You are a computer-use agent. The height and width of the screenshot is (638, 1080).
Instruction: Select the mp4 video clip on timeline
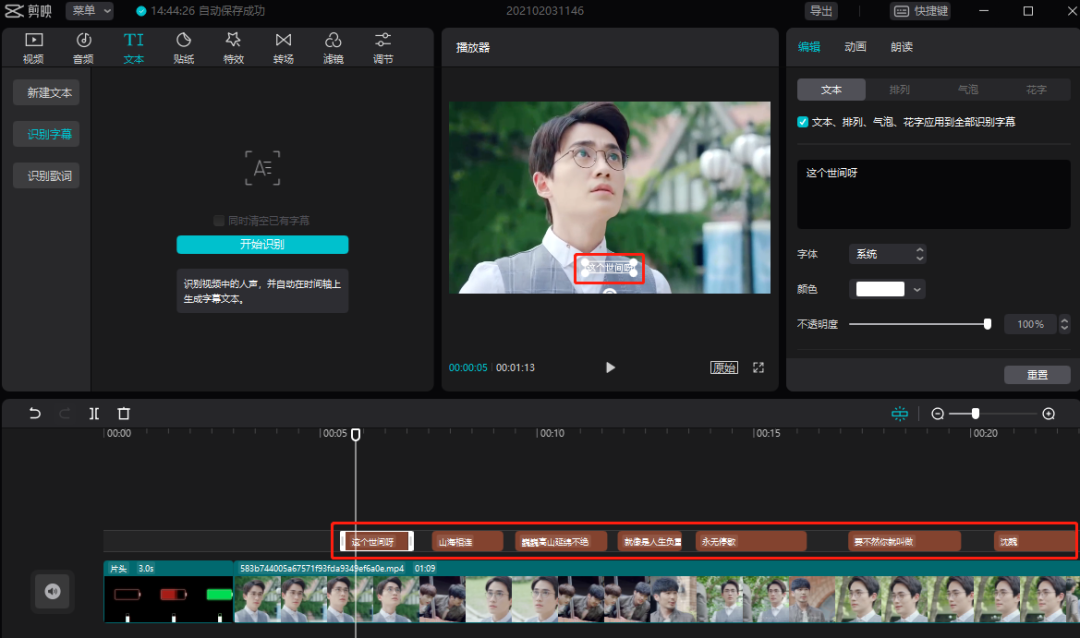point(657,593)
